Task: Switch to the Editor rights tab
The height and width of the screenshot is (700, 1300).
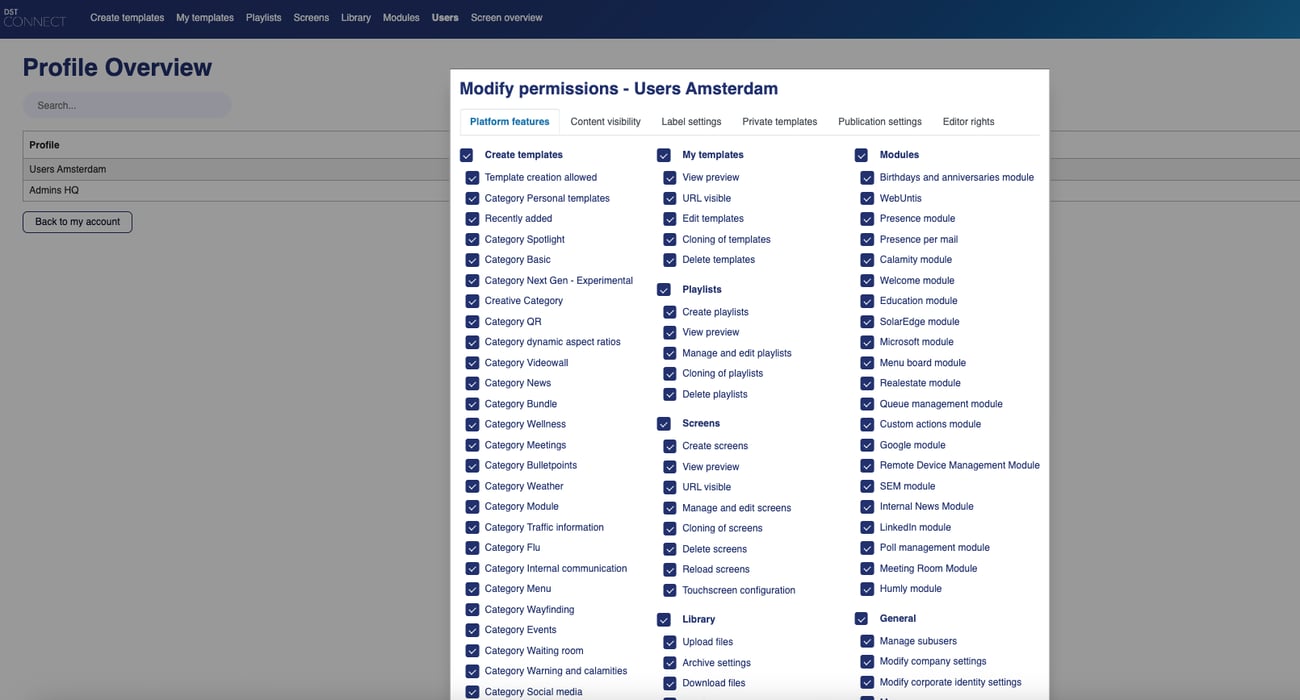Action: tap(968, 122)
